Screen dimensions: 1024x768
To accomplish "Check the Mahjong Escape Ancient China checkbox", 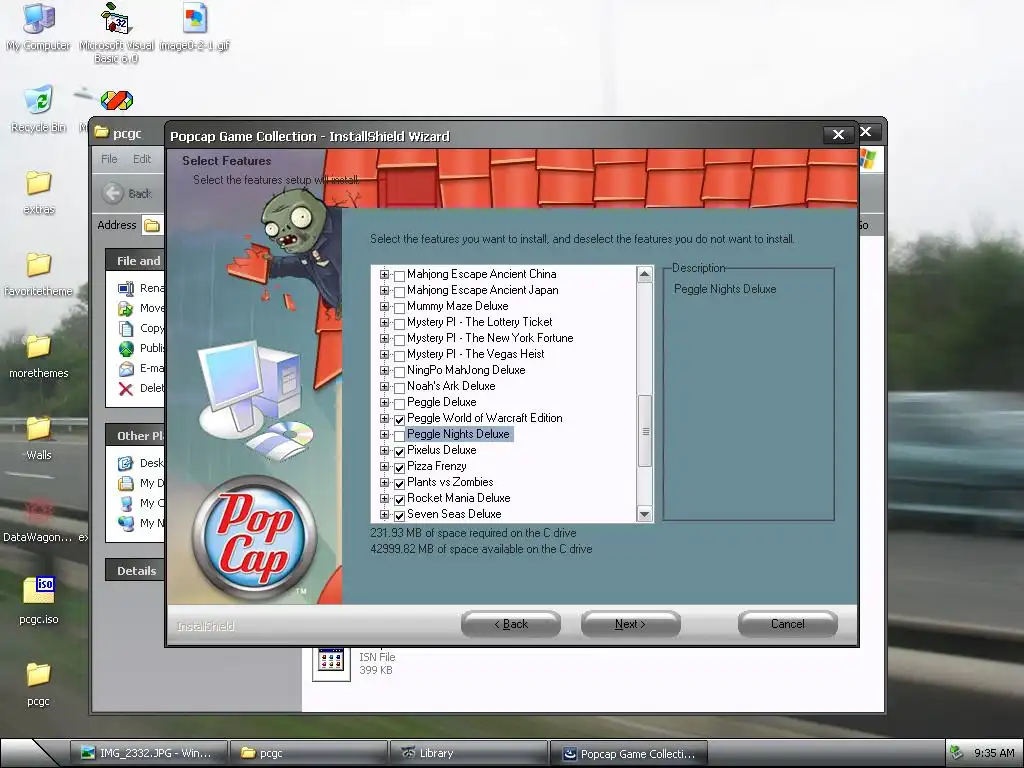I will 400,275.
